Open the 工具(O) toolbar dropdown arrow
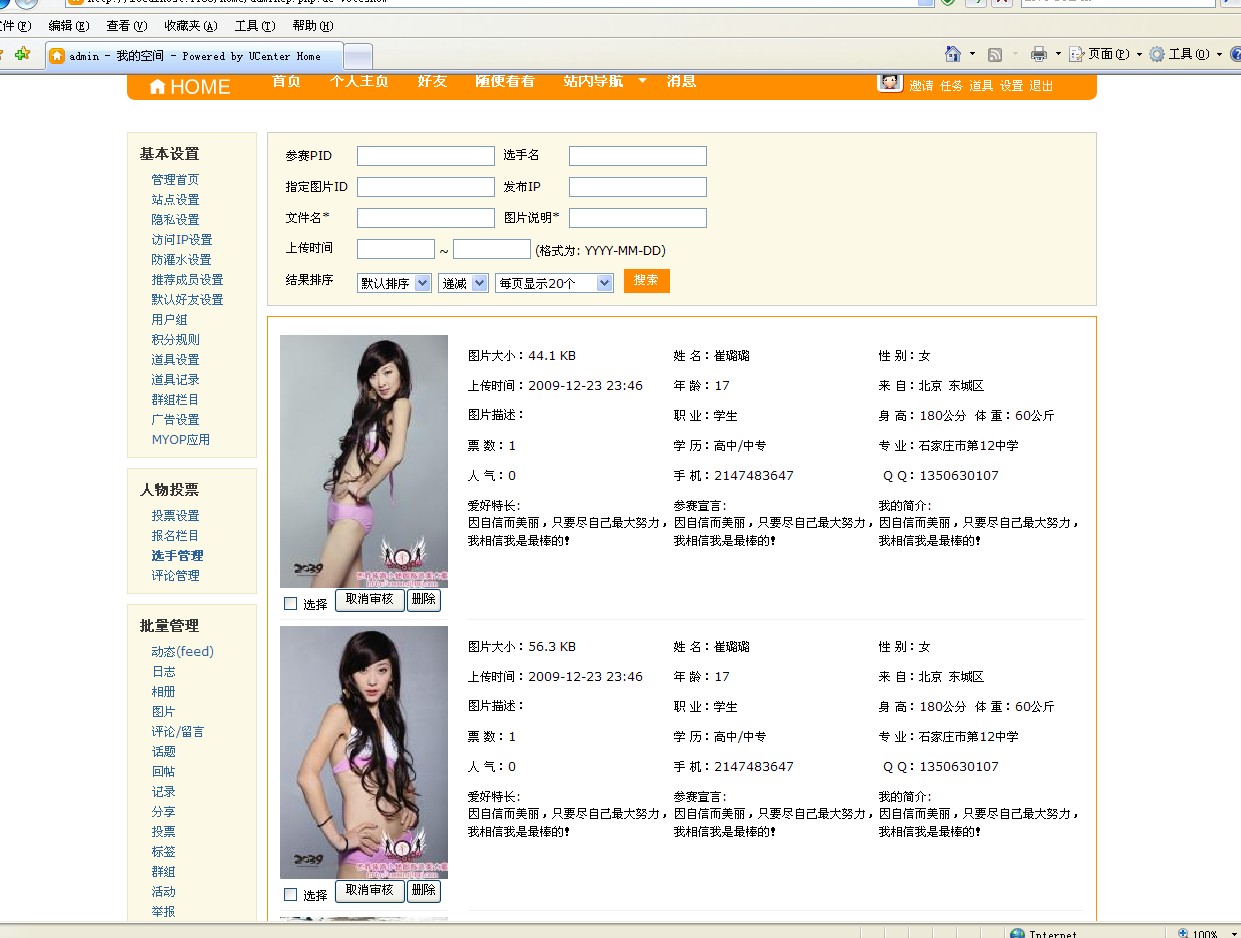1241x938 pixels. tap(1219, 54)
